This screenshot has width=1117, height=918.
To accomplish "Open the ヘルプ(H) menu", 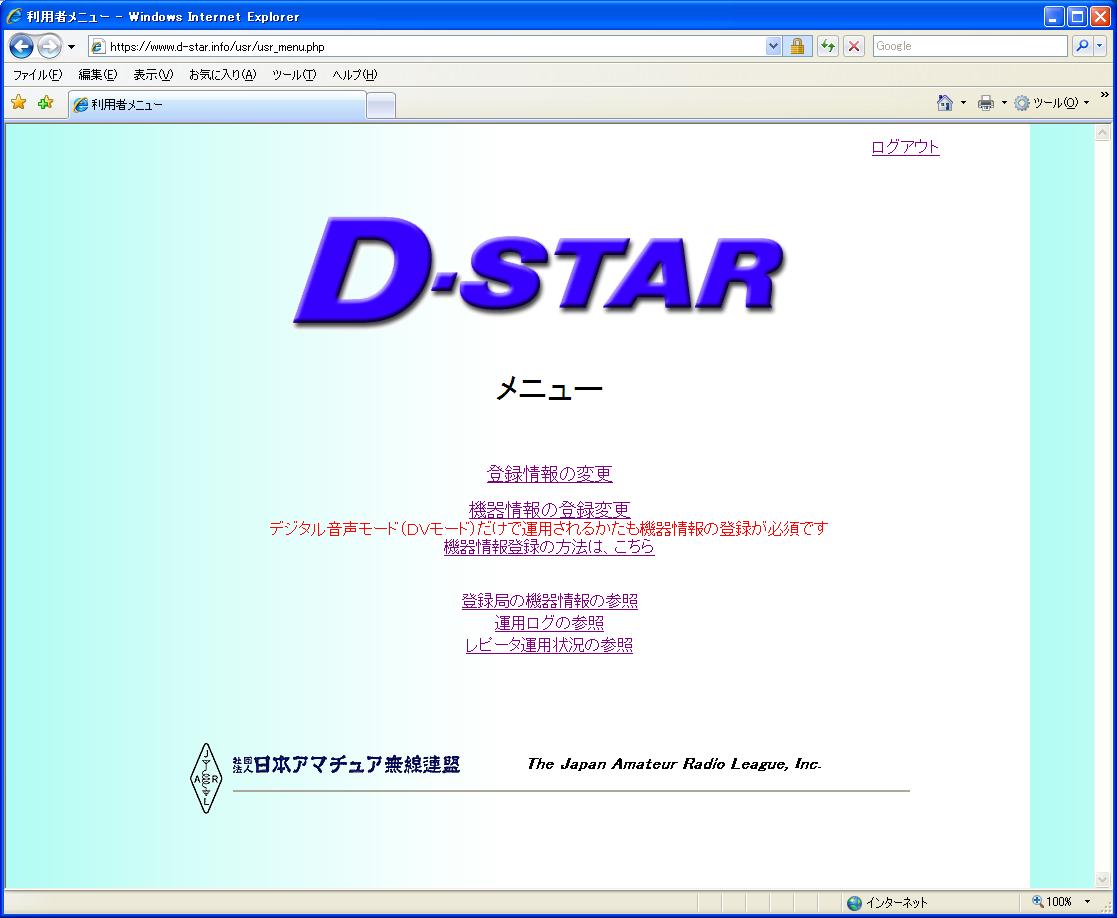I will [x=355, y=75].
